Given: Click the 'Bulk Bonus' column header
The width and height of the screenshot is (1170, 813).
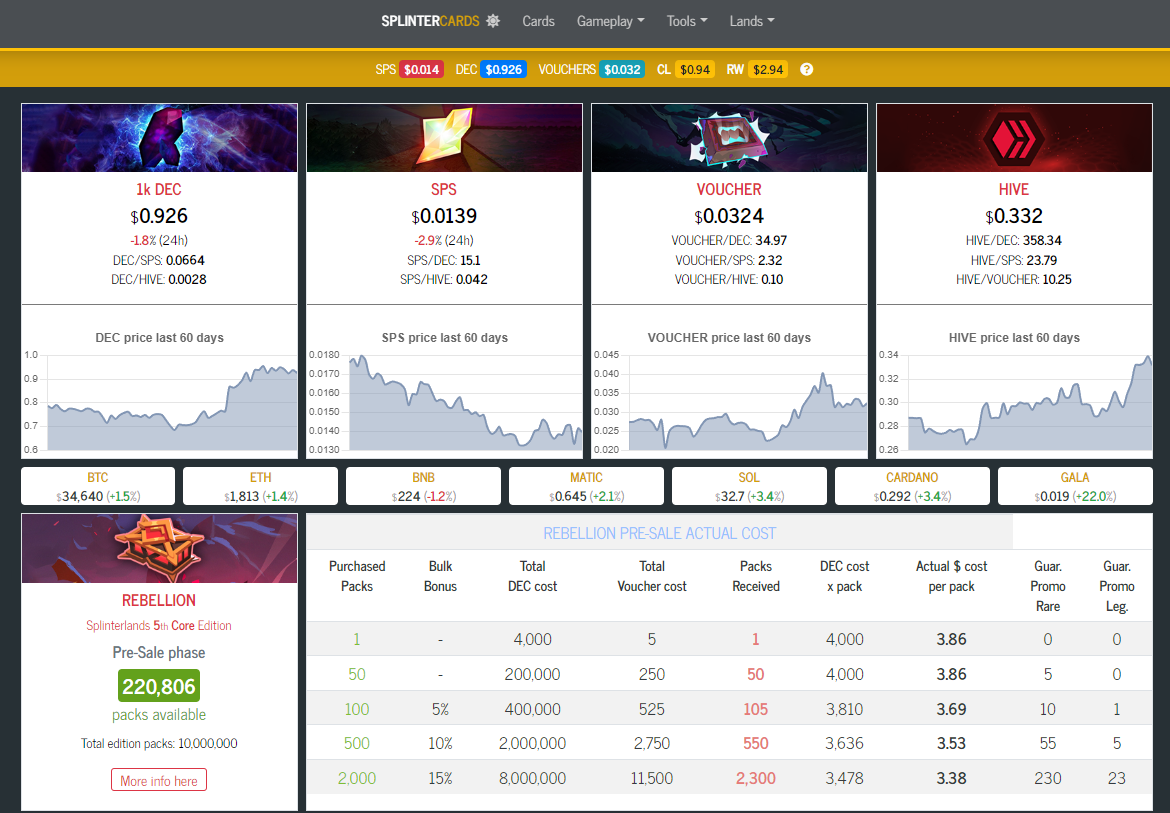Looking at the screenshot, I should (440, 576).
